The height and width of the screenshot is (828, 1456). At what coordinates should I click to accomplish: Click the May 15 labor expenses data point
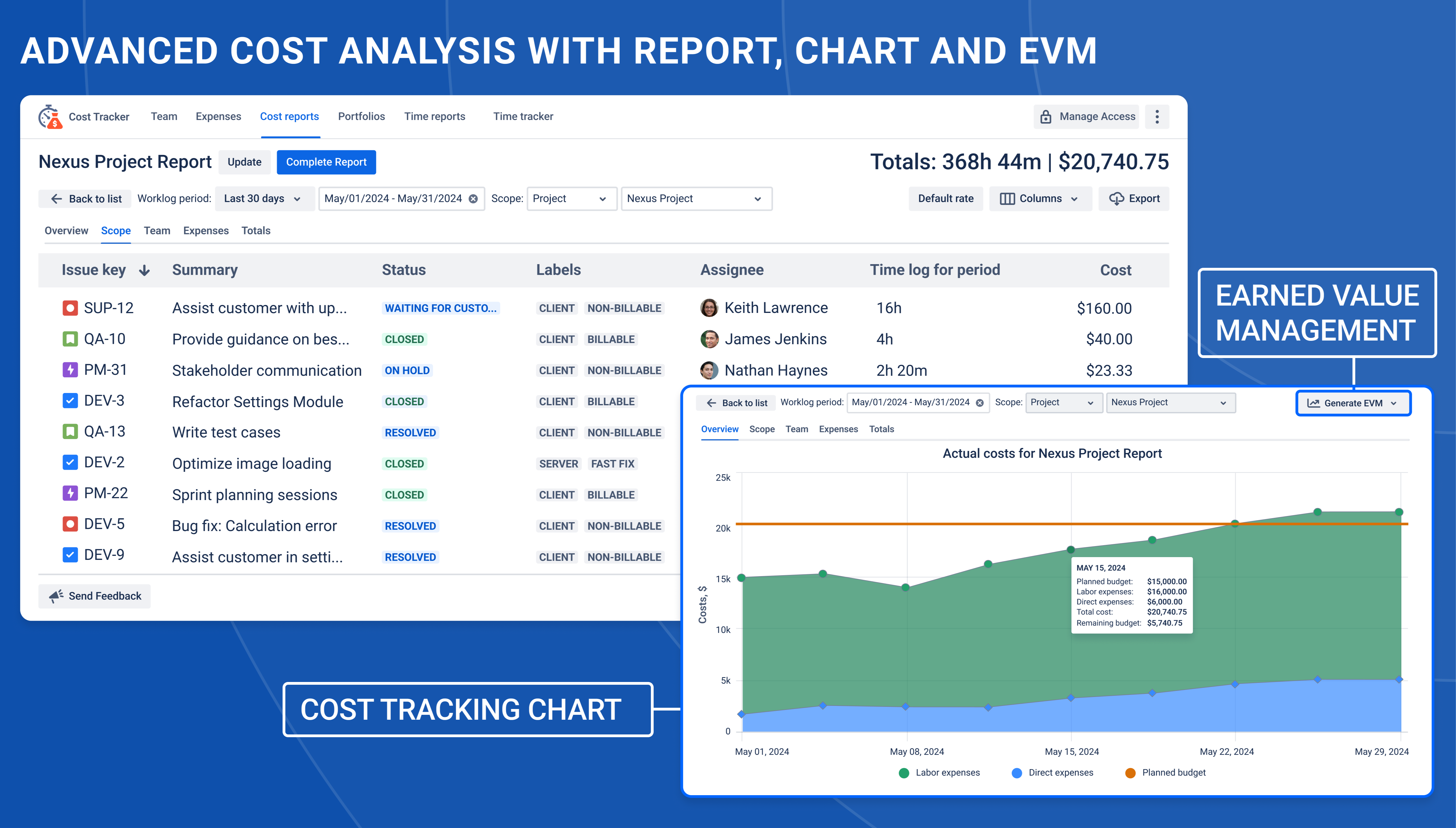[1071, 550]
